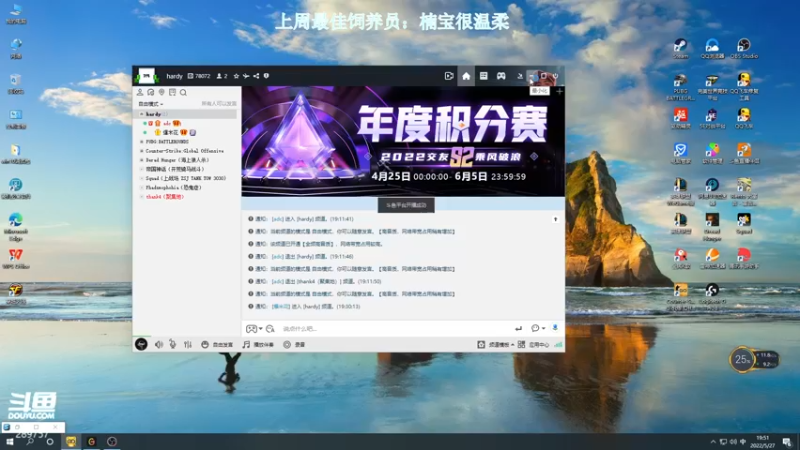Screen dimensions: 800x450
Task: Expand the Counter-Strike Global Offensive channel
Action: (142, 151)
